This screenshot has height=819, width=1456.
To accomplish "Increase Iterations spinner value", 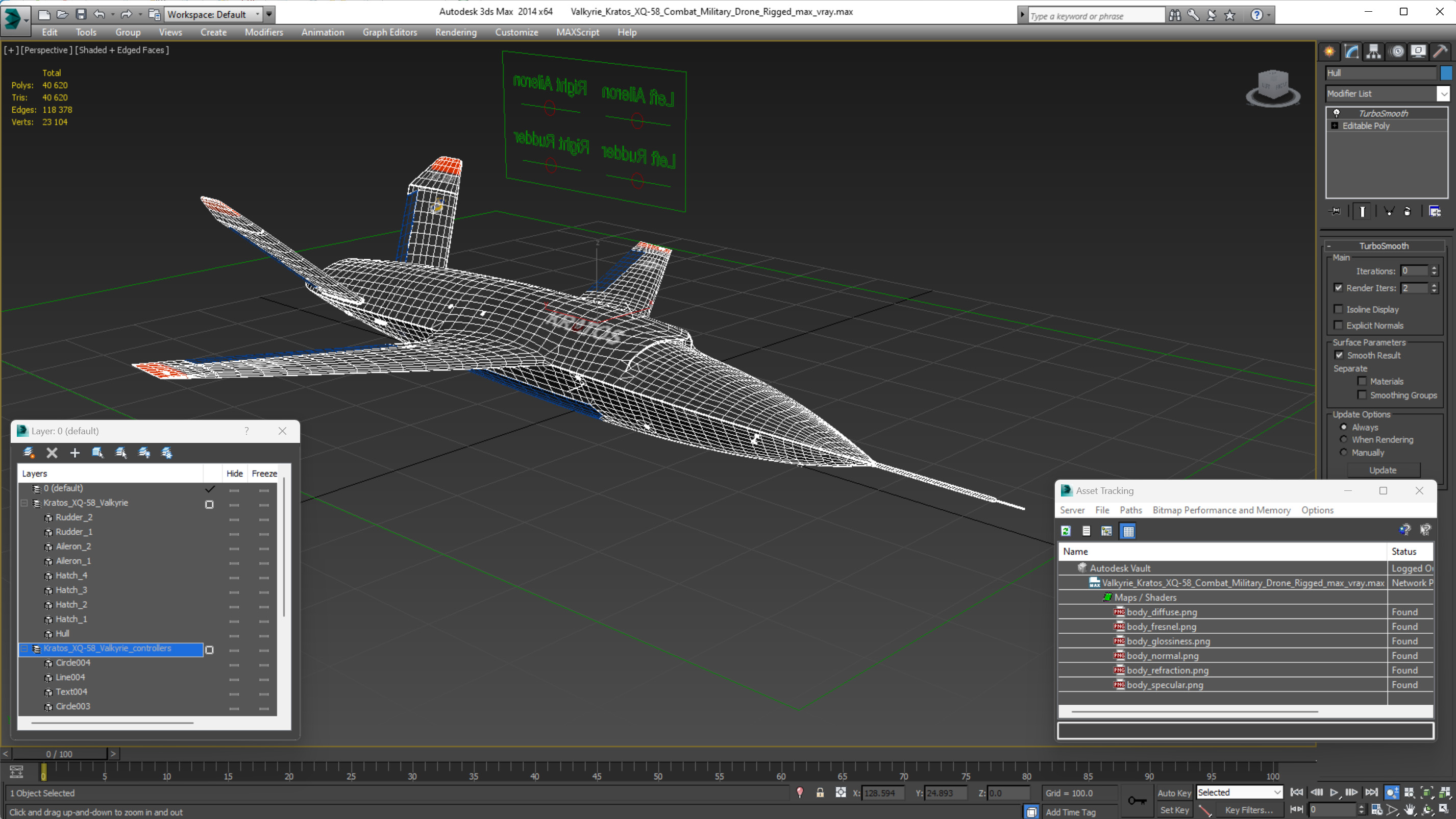I will pos(1434,268).
